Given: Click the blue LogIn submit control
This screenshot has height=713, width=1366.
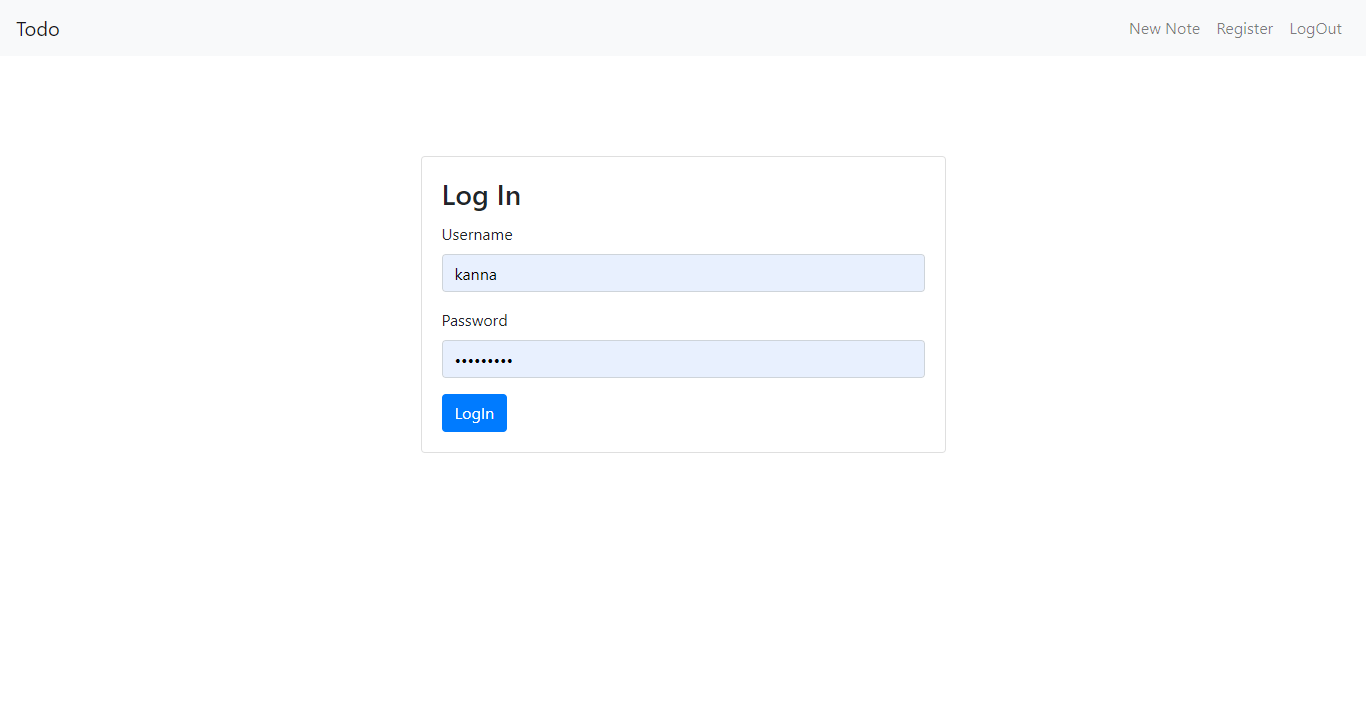Looking at the screenshot, I should tap(474, 412).
